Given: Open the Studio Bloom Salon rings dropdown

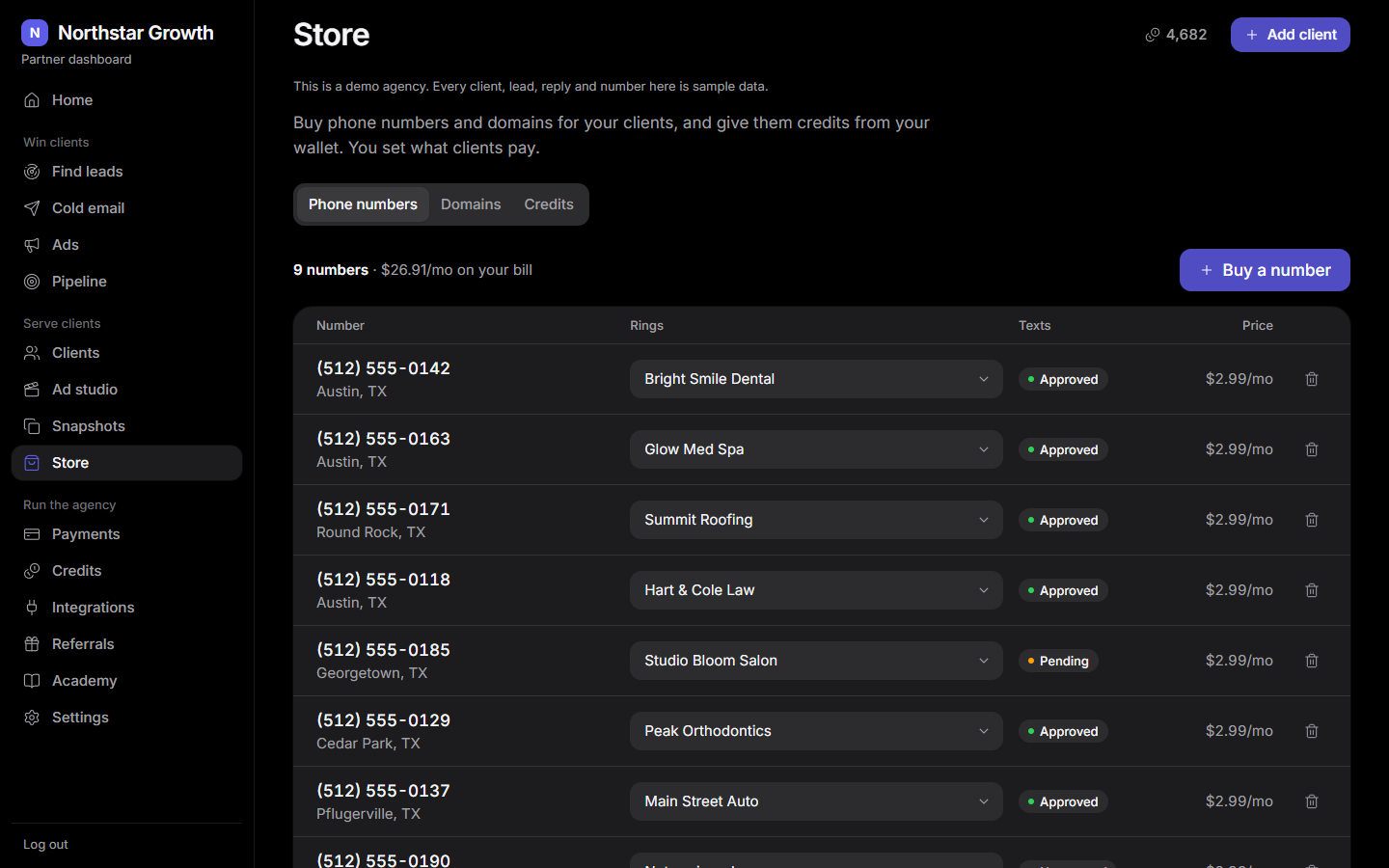Looking at the screenshot, I should click(x=816, y=661).
